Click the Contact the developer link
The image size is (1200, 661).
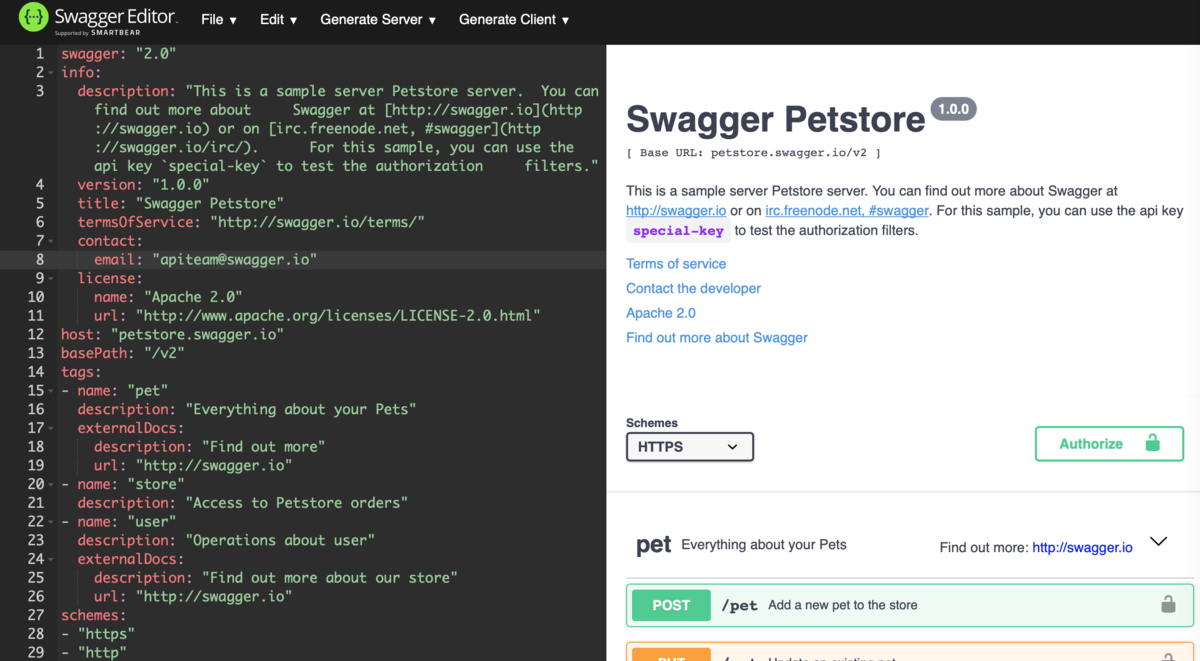click(x=693, y=288)
